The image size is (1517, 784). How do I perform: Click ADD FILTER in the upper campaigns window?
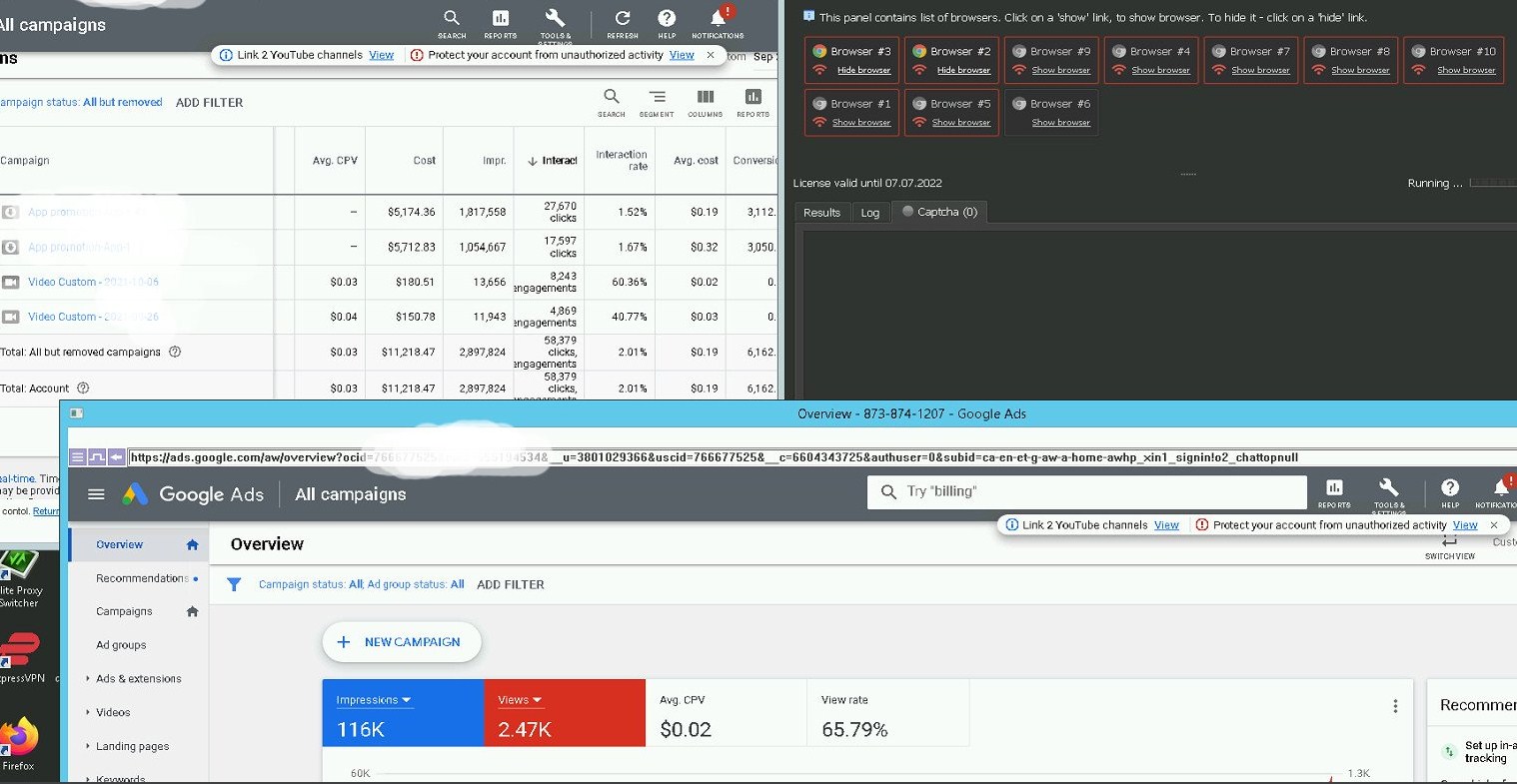point(210,103)
